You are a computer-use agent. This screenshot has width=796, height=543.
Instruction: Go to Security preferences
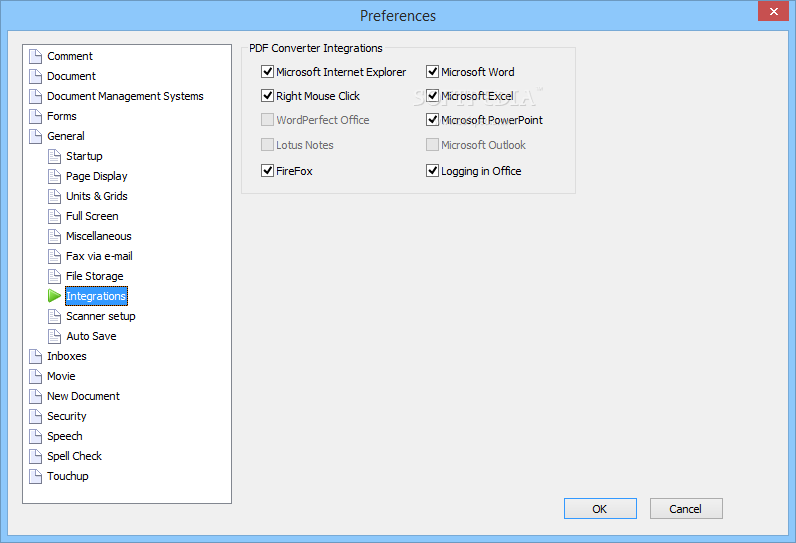(x=67, y=417)
